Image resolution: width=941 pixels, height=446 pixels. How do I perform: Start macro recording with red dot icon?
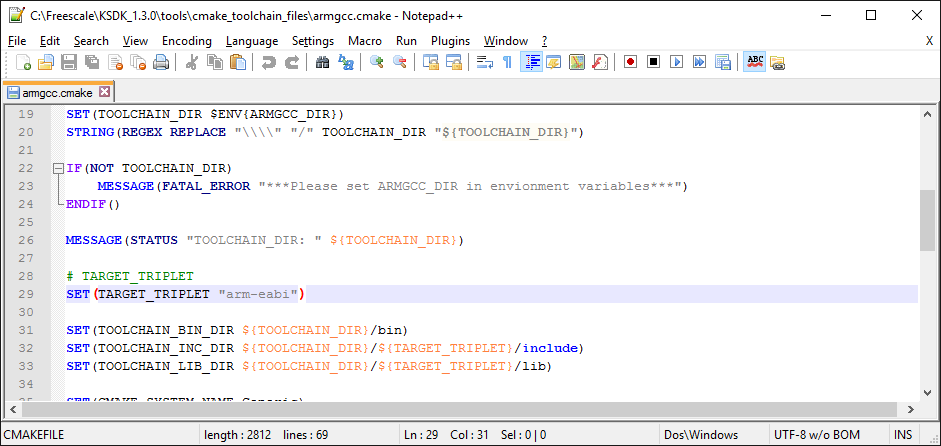click(630, 62)
